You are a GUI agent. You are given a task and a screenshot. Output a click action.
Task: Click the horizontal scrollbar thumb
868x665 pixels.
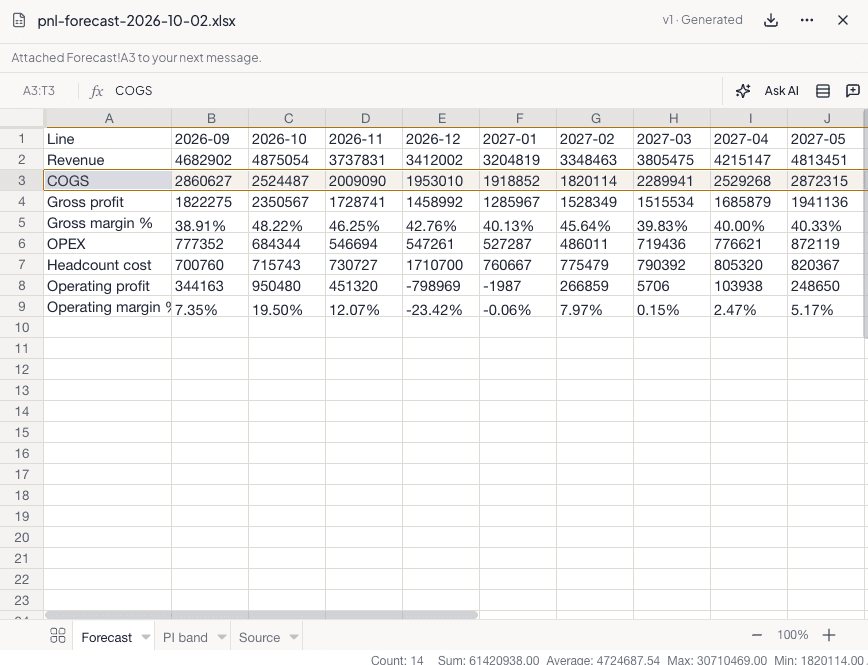pyautogui.click(x=261, y=615)
